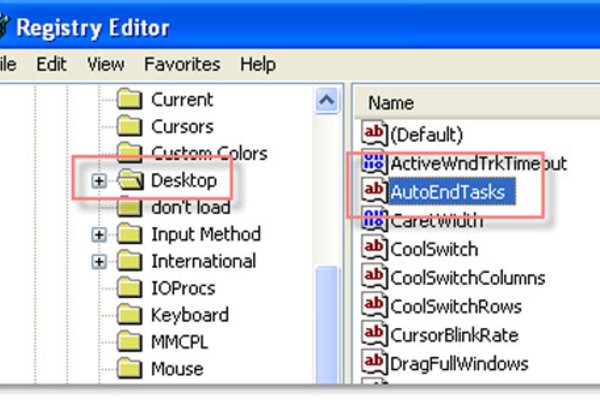Select the International key label
The width and height of the screenshot is (600, 400).
[x=204, y=262]
